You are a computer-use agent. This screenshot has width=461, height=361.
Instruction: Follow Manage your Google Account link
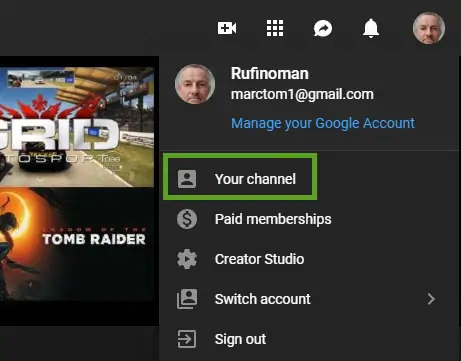pyautogui.click(x=323, y=123)
